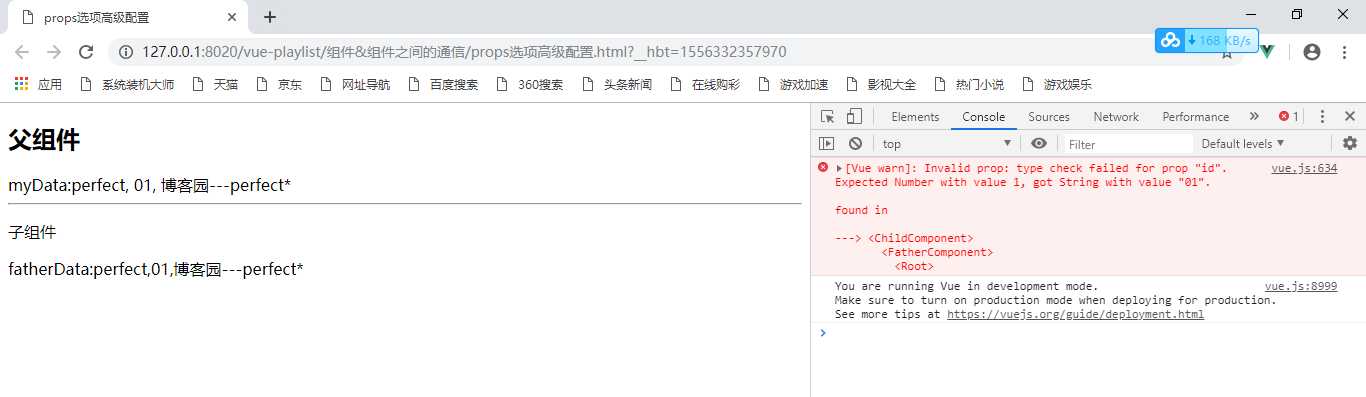This screenshot has height=397, width=1366.
Task: Open the 游戏加速 bookmark
Action: point(793,84)
